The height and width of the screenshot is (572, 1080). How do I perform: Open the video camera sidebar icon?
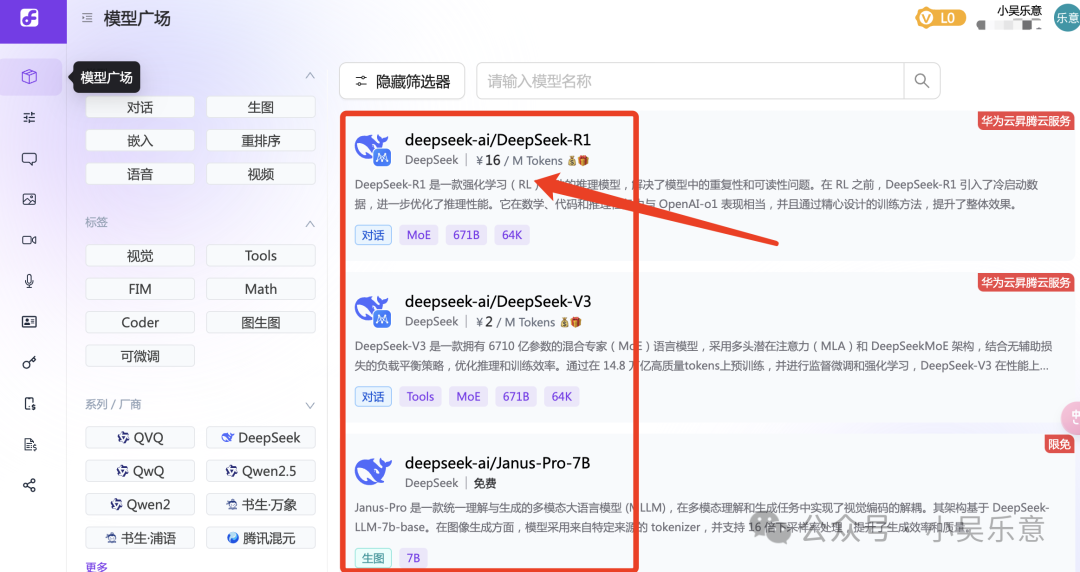click(x=29, y=240)
